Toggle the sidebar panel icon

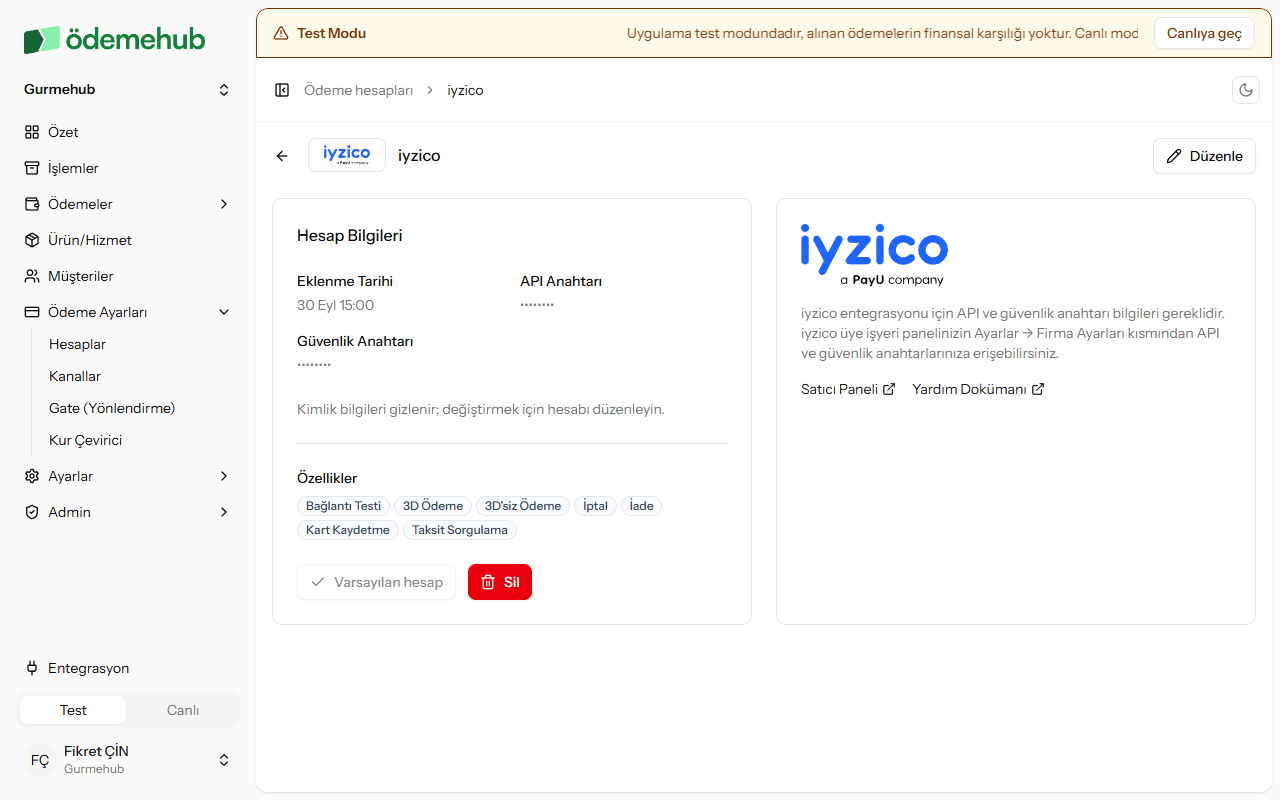[282, 90]
